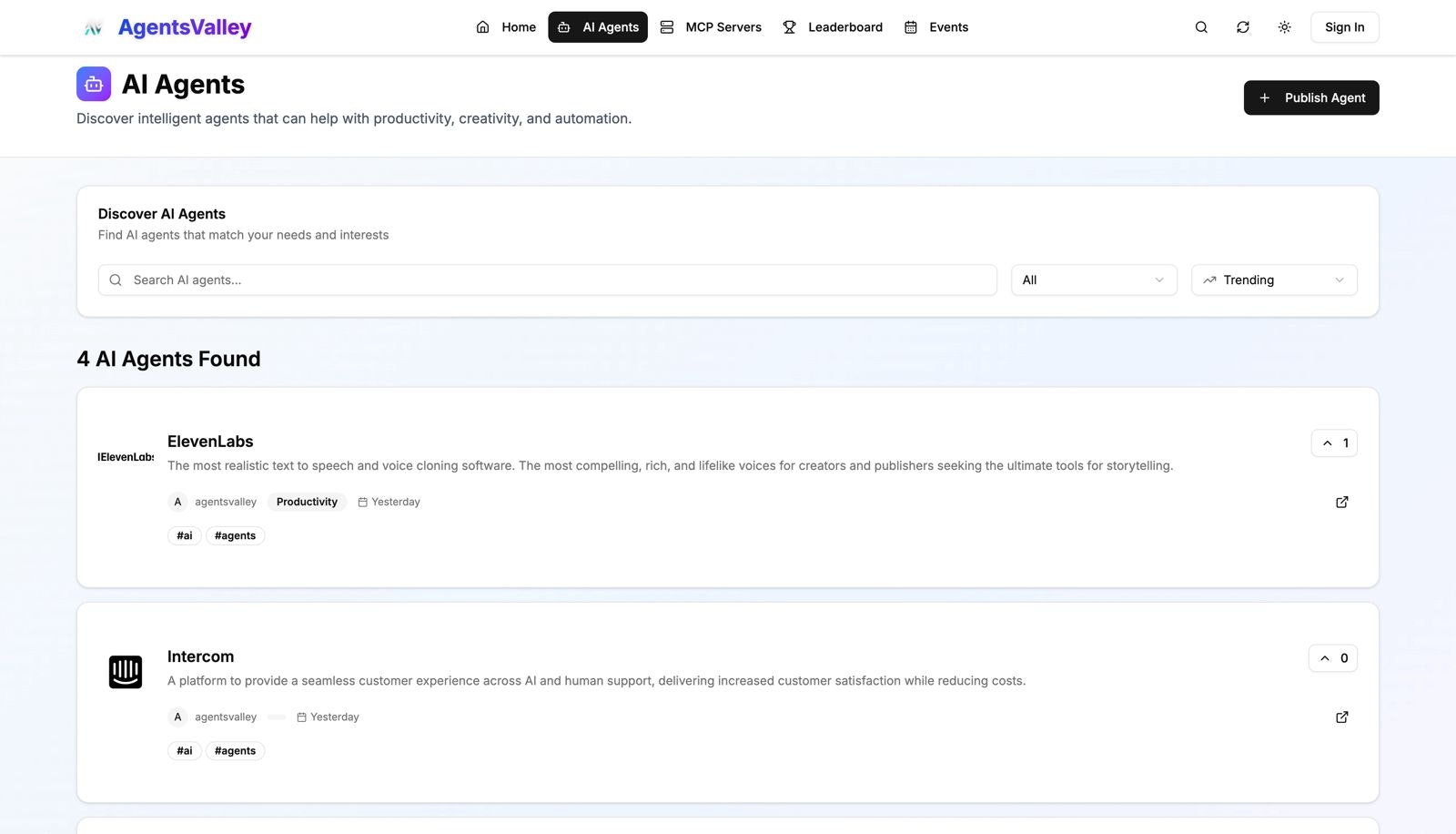Click the AgentsValley brand name
Image resolution: width=1456 pixels, height=834 pixels.
(x=185, y=27)
